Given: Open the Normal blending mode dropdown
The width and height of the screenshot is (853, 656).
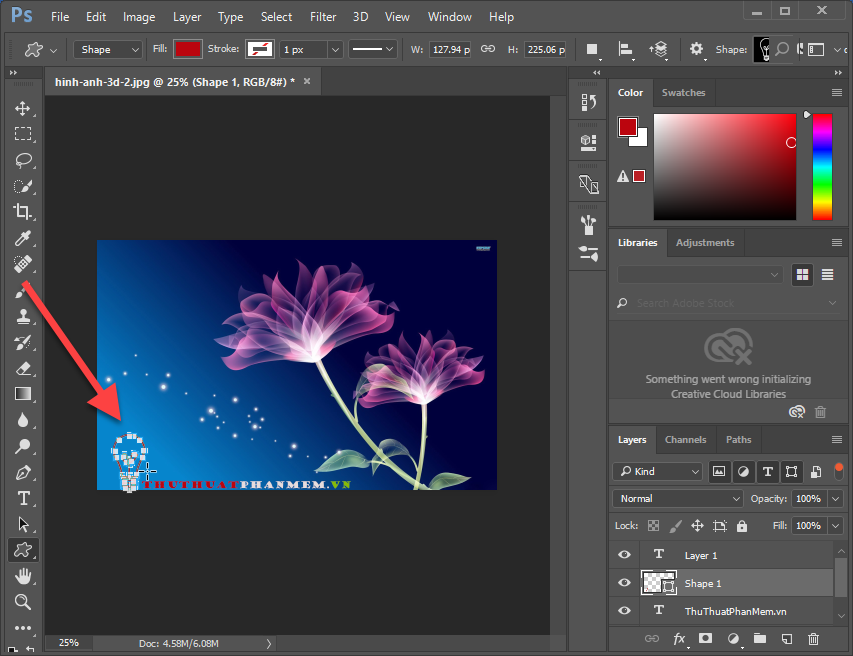Looking at the screenshot, I should click(x=677, y=498).
